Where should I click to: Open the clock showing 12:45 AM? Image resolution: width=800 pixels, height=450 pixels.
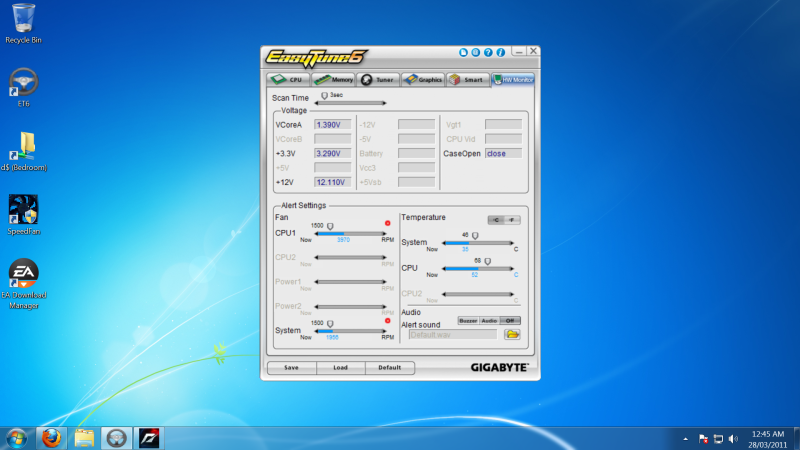768,439
